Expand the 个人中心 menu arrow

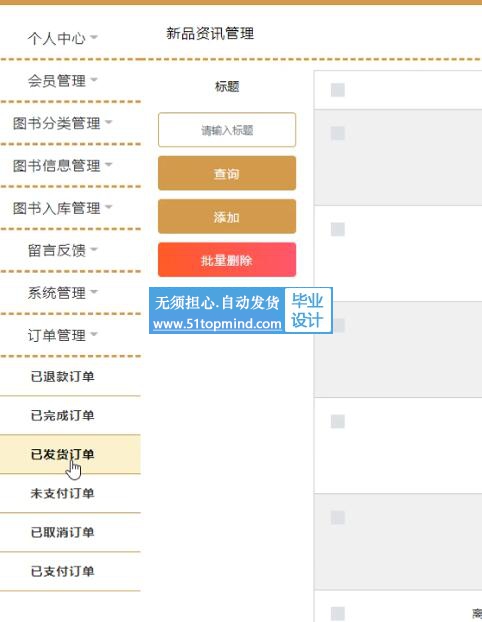pos(94,38)
